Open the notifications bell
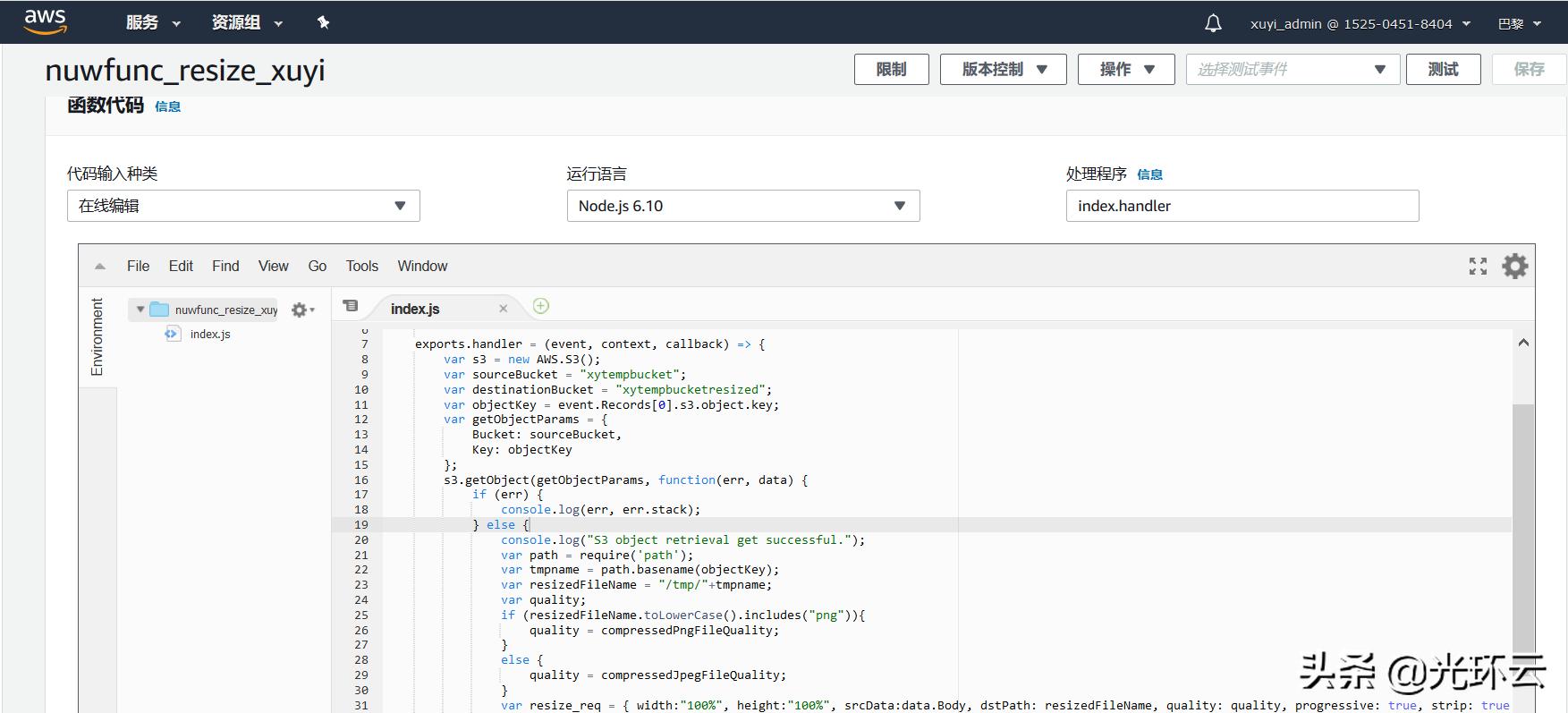This screenshot has height=713, width=1568. tap(1213, 23)
